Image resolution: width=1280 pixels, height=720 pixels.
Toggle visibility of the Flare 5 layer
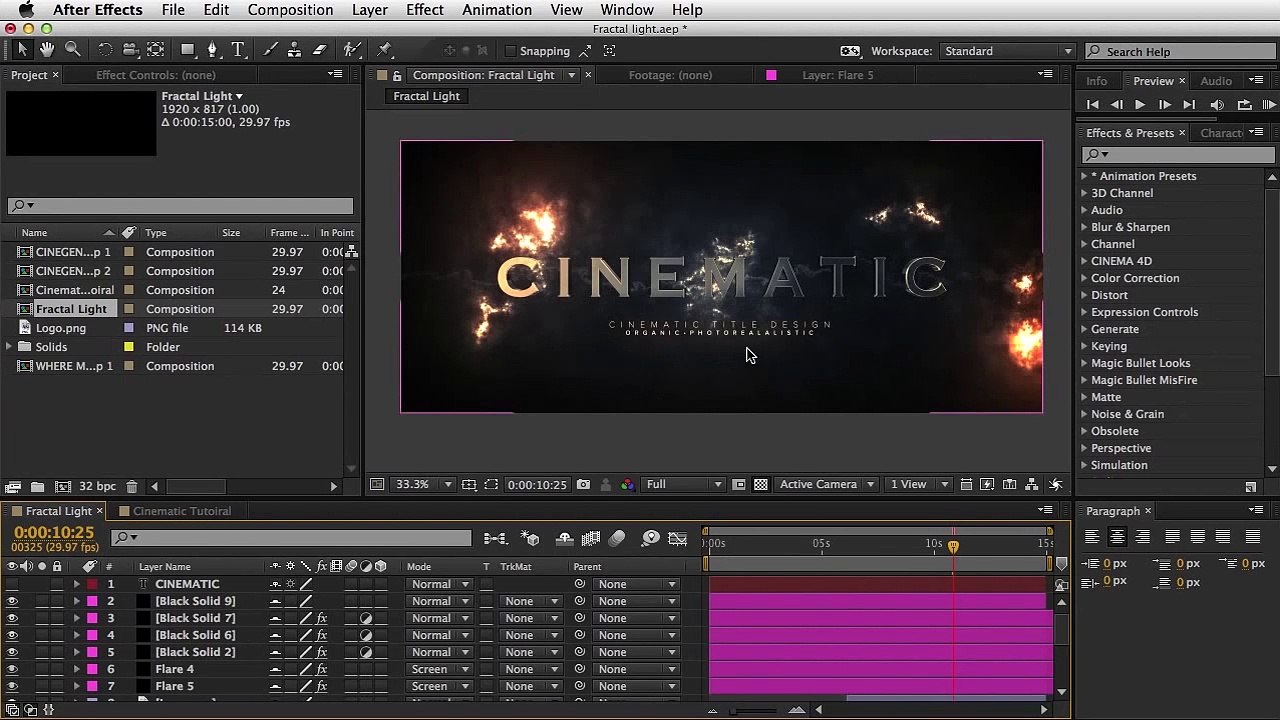click(x=12, y=686)
